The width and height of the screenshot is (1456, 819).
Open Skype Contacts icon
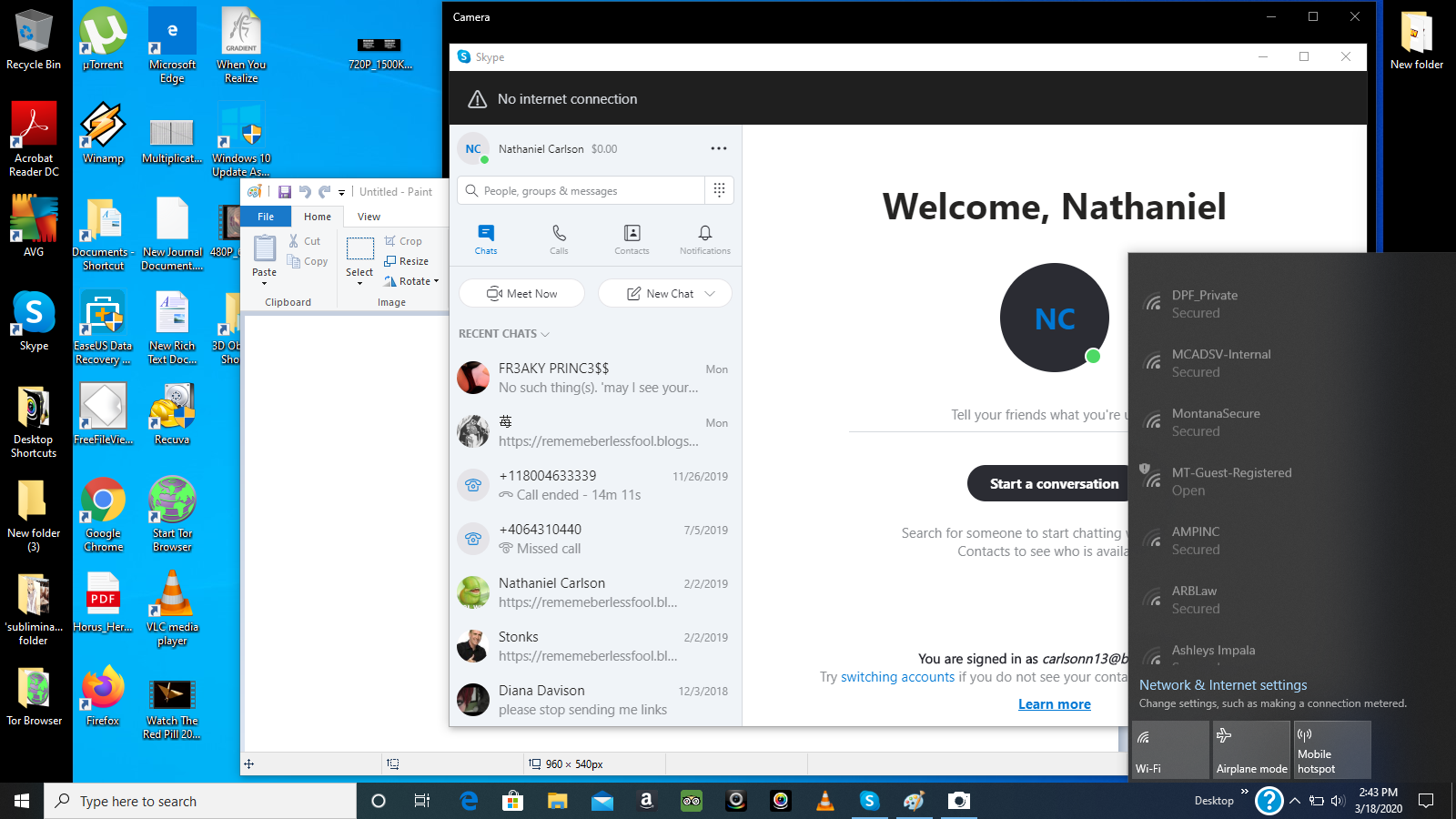click(x=632, y=240)
